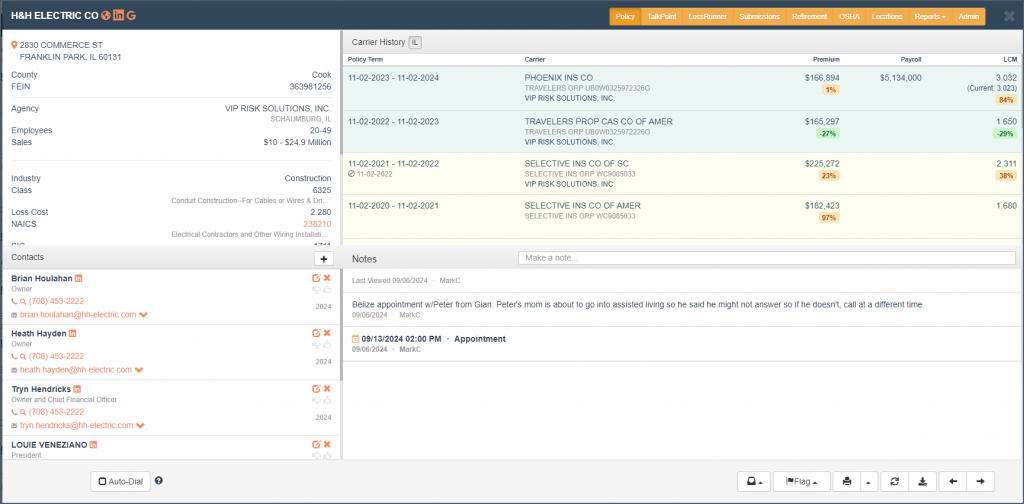Open Brian Houlahan's LinkedIn profile icon
Viewport: 1024px width, 504px height.
tap(79, 278)
